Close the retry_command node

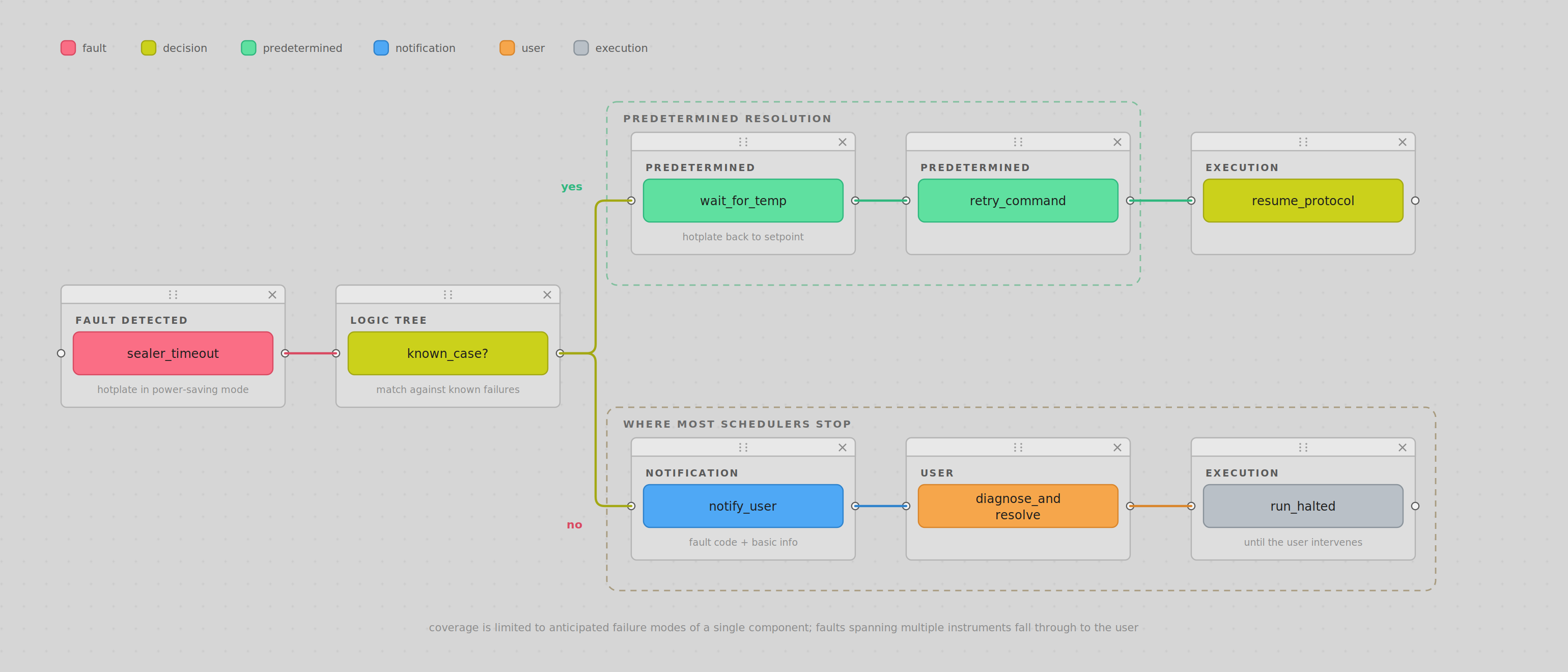click(x=1117, y=142)
